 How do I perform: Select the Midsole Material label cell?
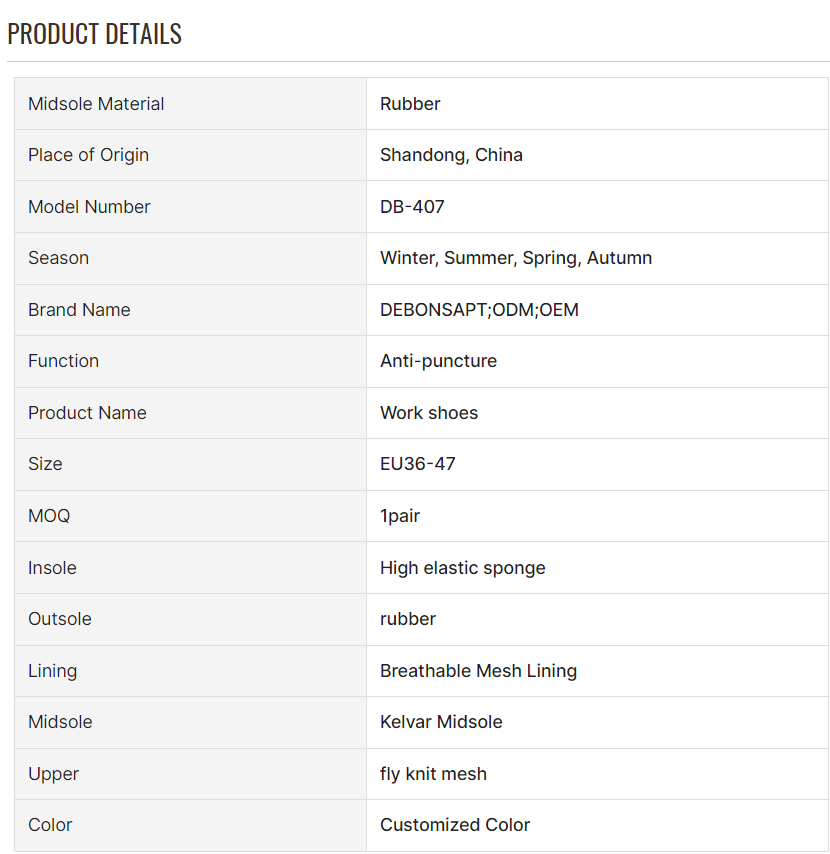[x=190, y=103]
